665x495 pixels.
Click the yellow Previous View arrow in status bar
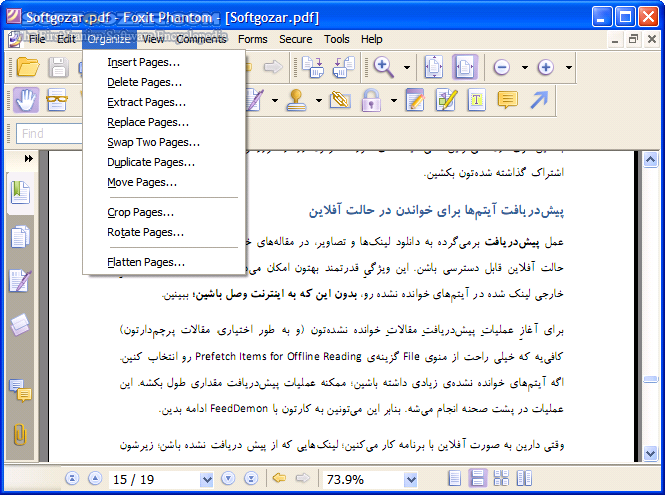(x=279, y=478)
